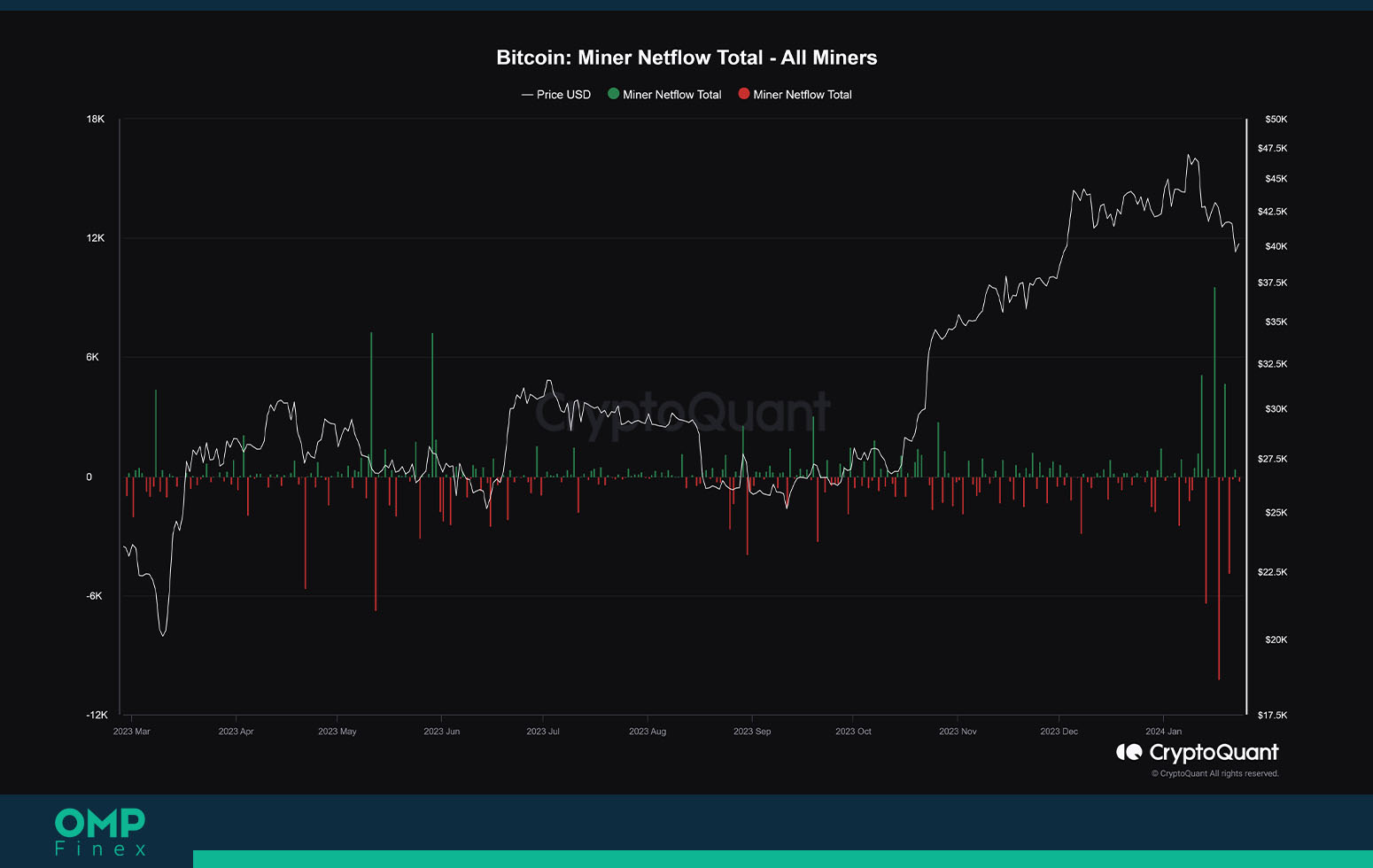This screenshot has width=1373, height=868.
Task: Click the '$40K' price axis label
Action: 1276,246
